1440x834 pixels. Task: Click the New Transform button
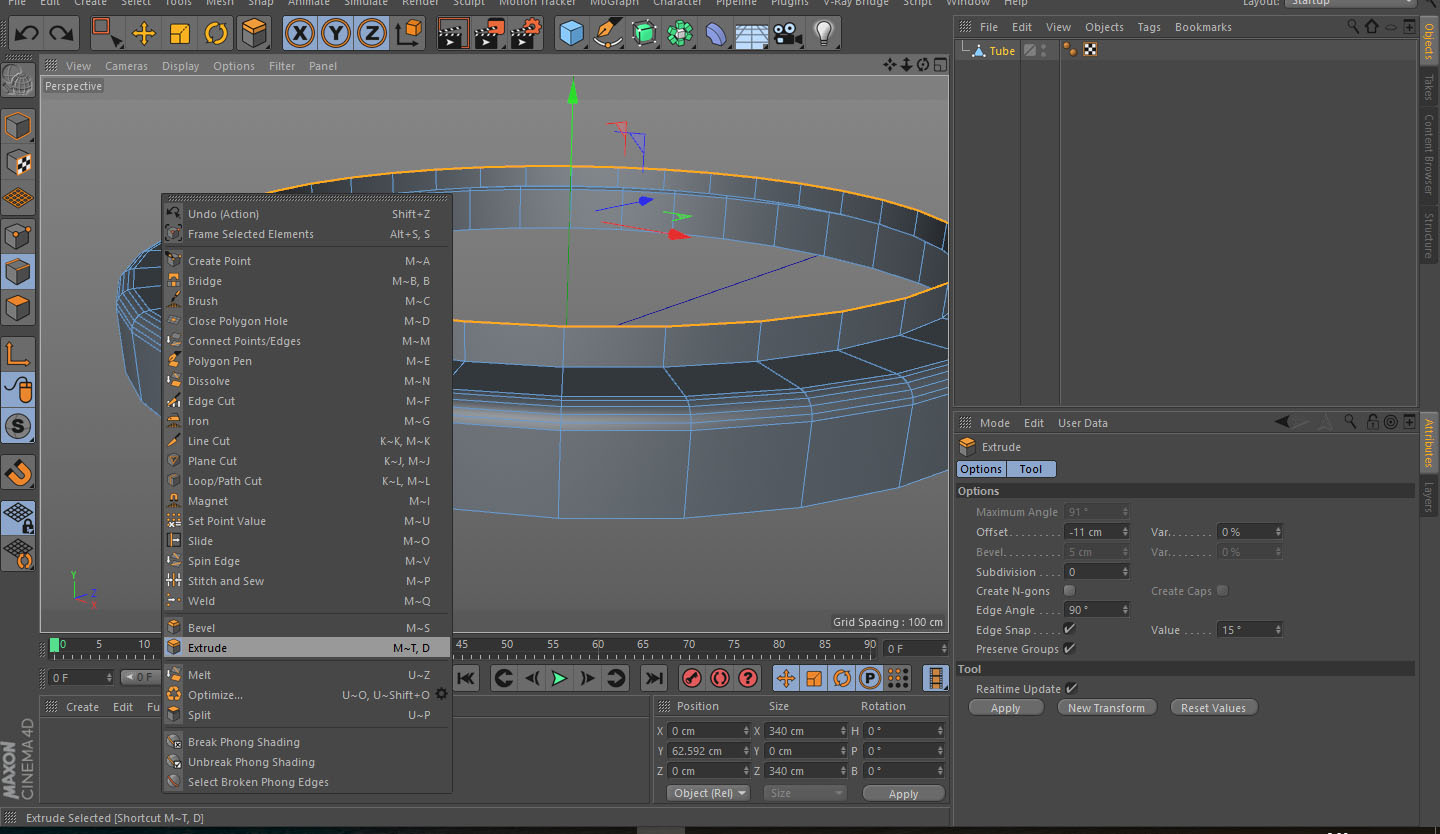1106,708
